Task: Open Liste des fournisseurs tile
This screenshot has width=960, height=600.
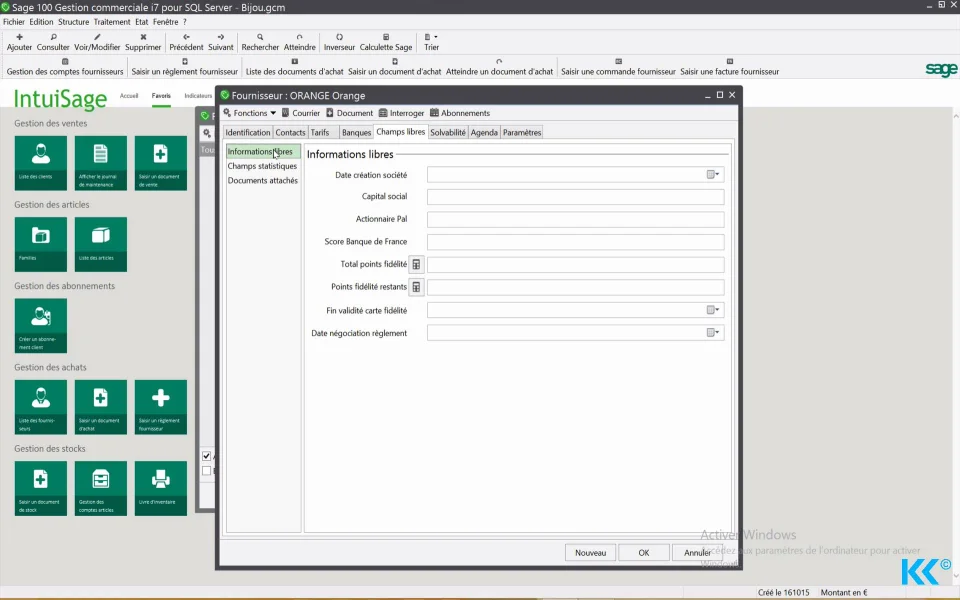Action: (x=41, y=407)
